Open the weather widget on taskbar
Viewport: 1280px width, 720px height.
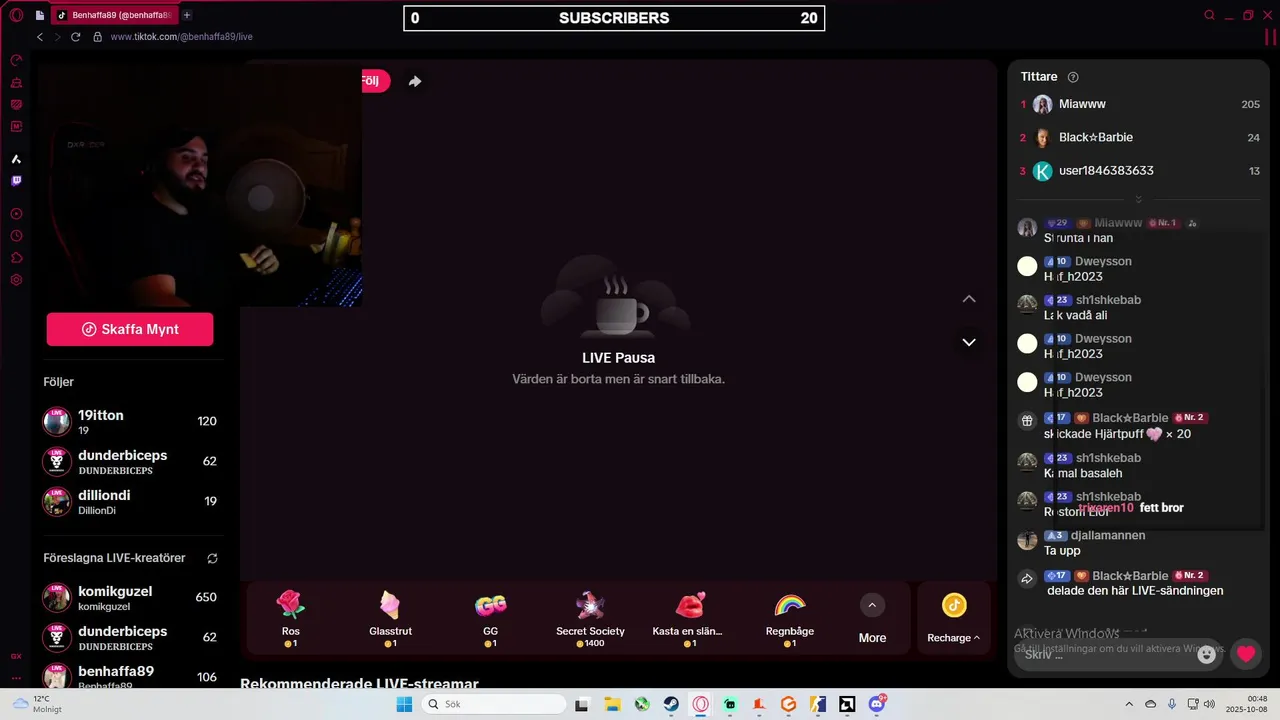click(x=36, y=704)
